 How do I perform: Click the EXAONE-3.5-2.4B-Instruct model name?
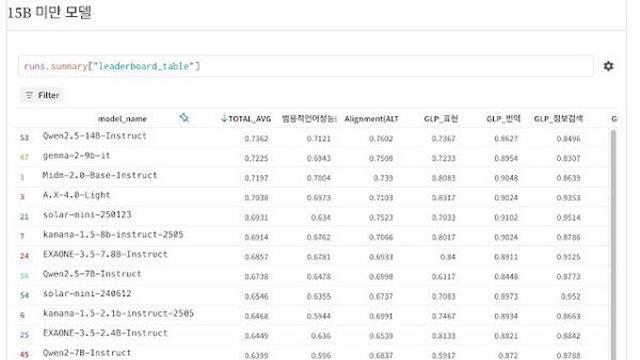tap(105, 333)
